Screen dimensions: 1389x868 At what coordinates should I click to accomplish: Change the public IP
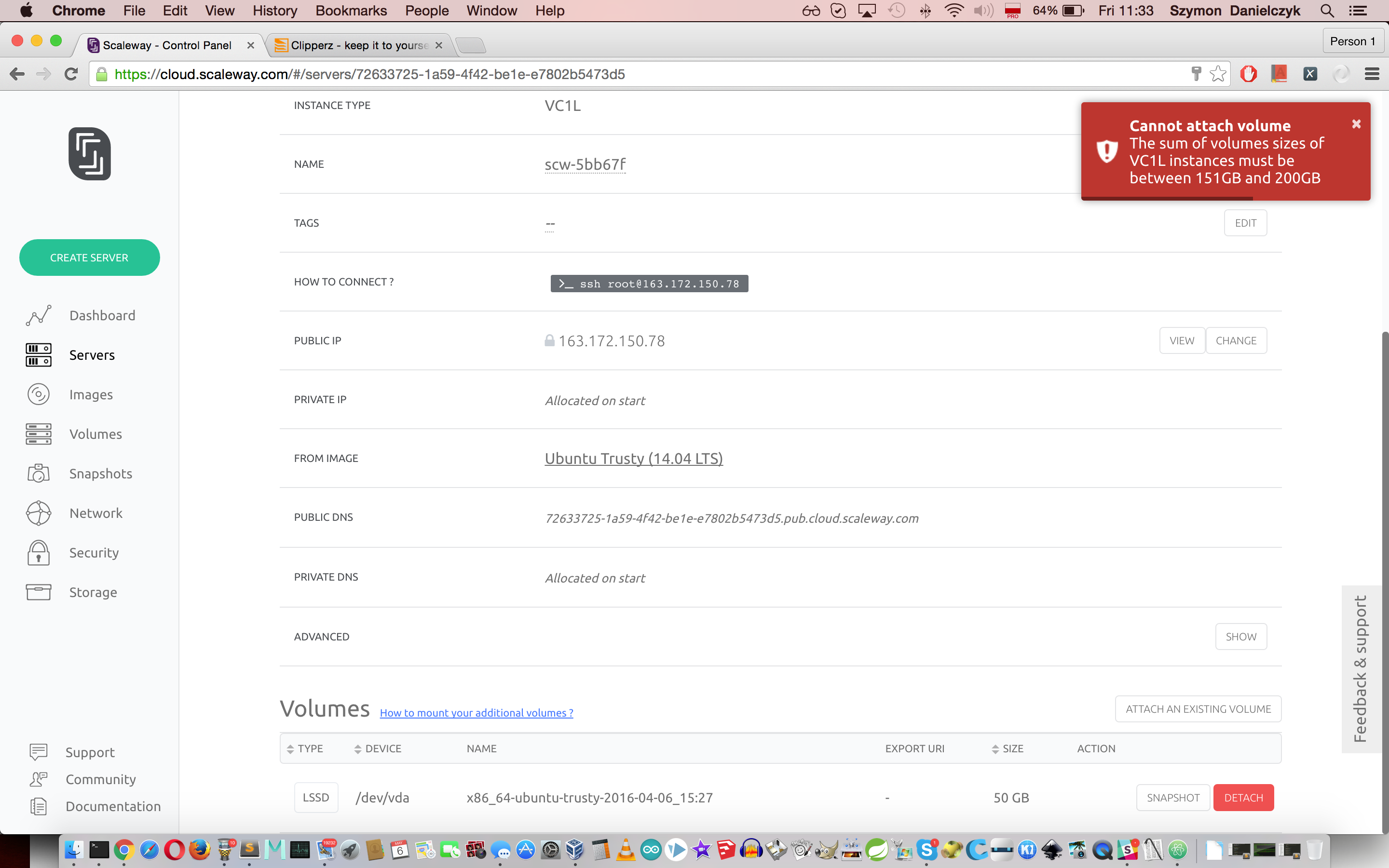click(1236, 340)
